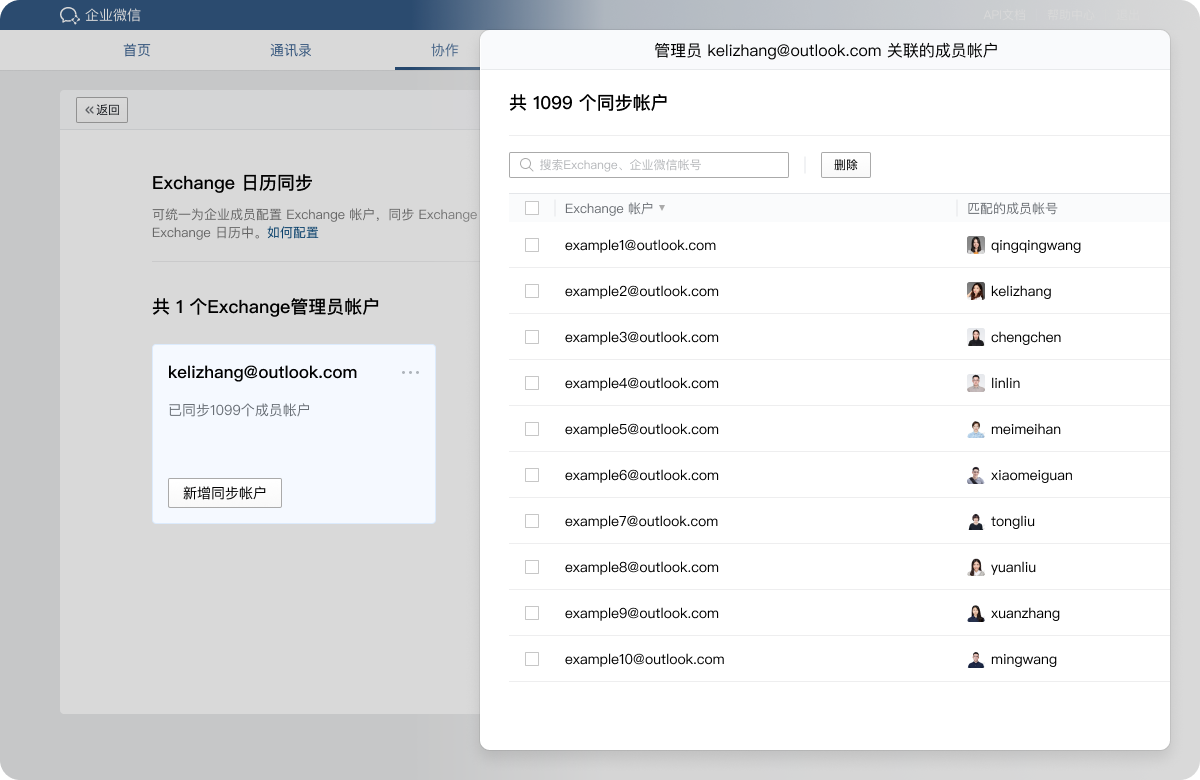Open the more options menu on kelizhang@outlook.com card
The width and height of the screenshot is (1200, 780).
410,372
